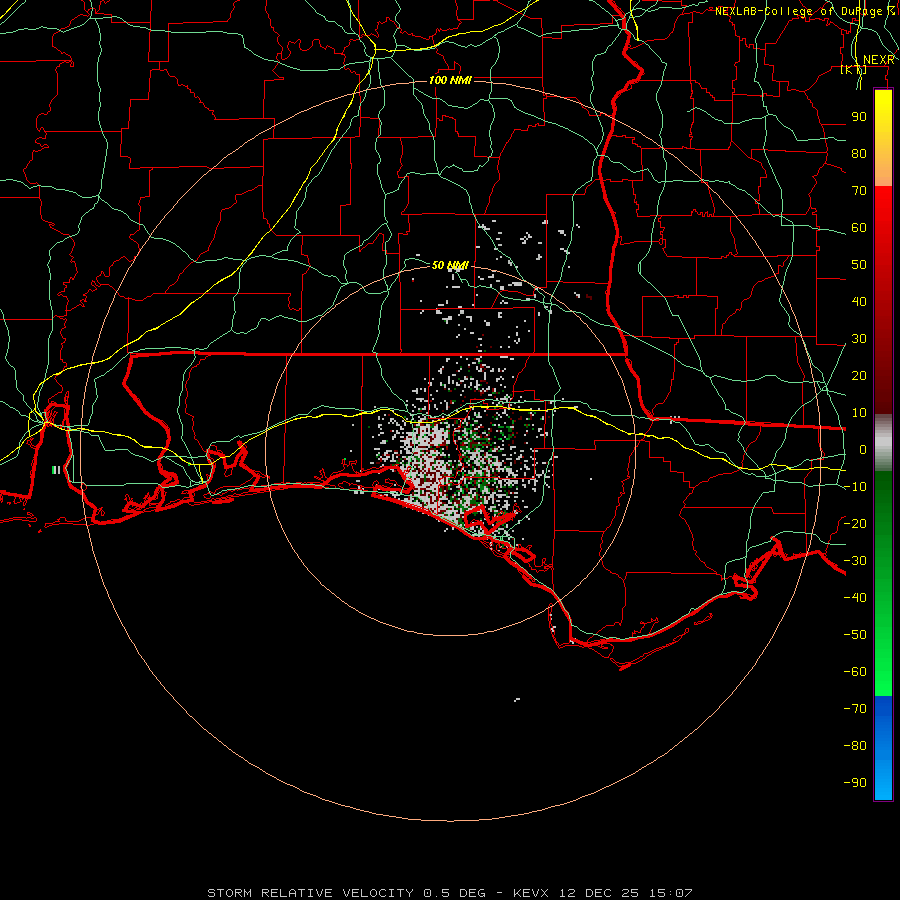Click the 60 value on the velocity legend
Screen dimensions: 900x900
(x=859, y=227)
